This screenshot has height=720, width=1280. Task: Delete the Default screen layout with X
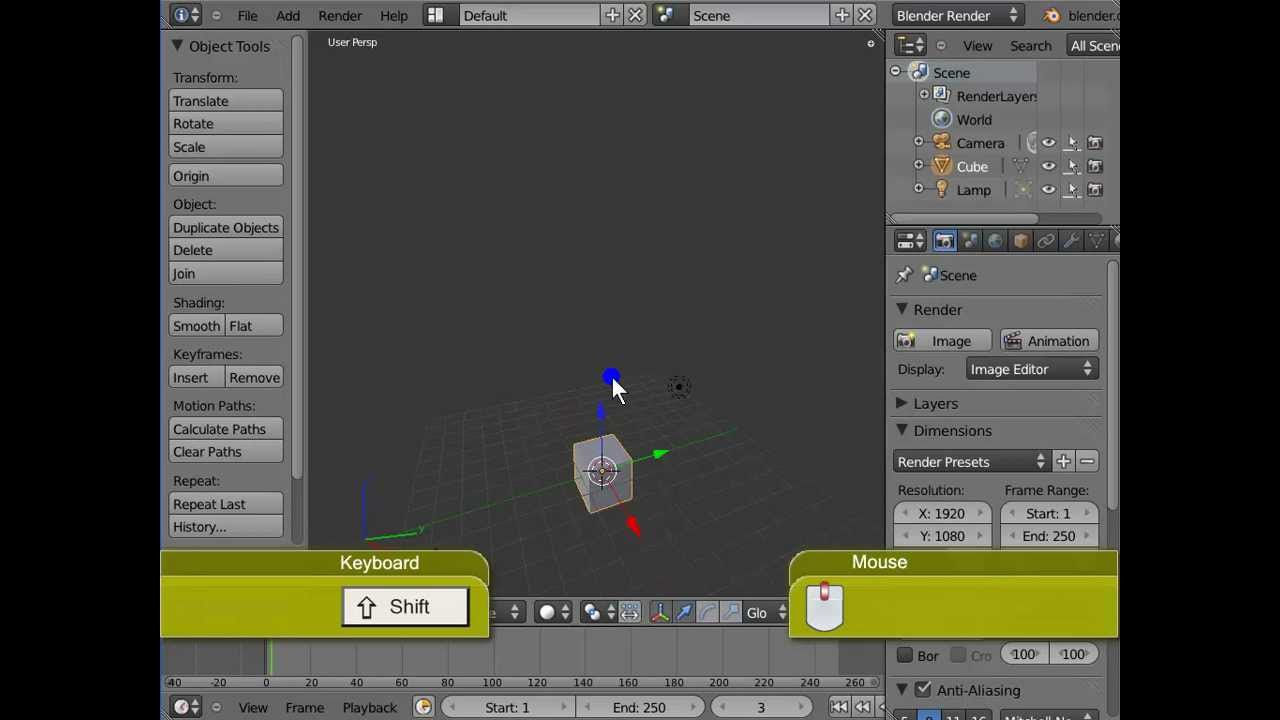coord(635,15)
